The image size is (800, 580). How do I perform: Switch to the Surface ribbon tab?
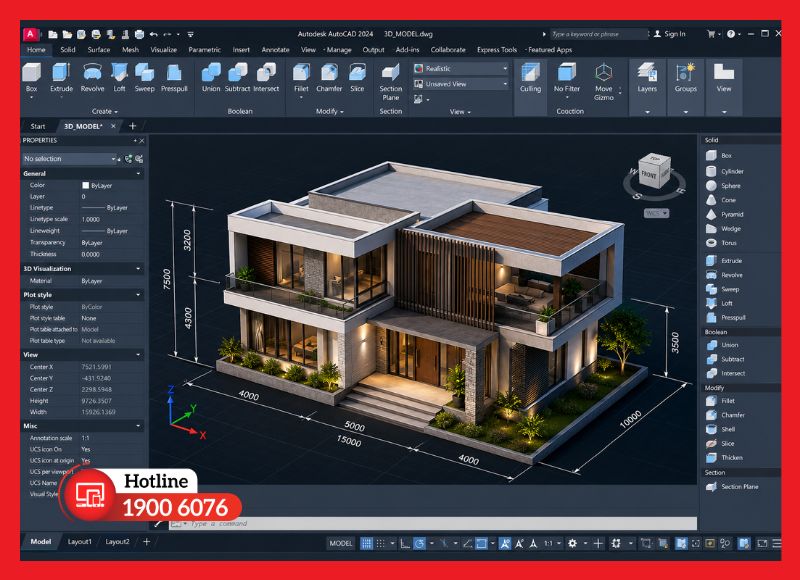[x=98, y=49]
